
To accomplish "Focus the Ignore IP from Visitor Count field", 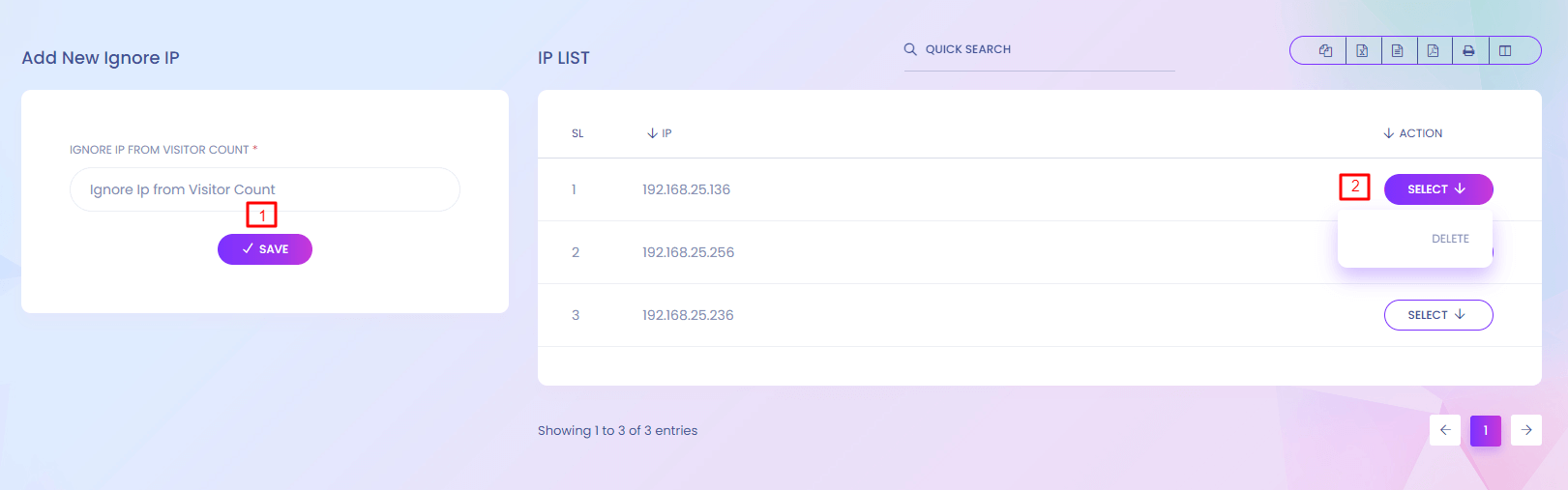I will (x=264, y=189).
